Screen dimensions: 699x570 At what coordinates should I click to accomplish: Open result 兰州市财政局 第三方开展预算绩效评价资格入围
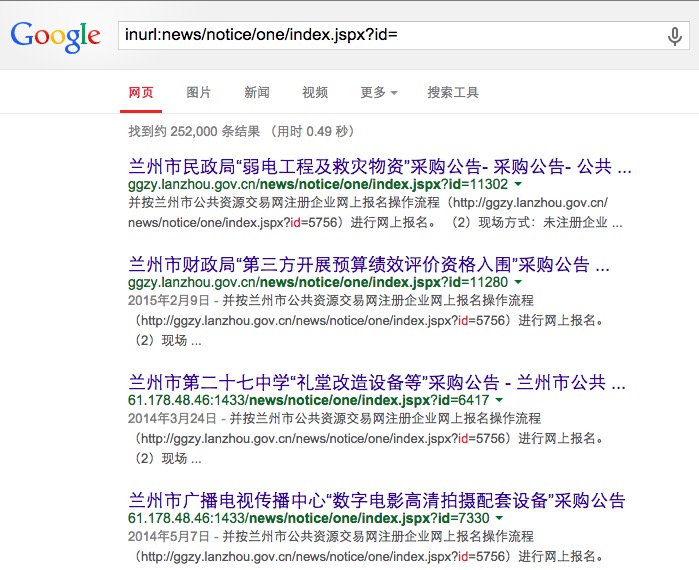pos(369,265)
